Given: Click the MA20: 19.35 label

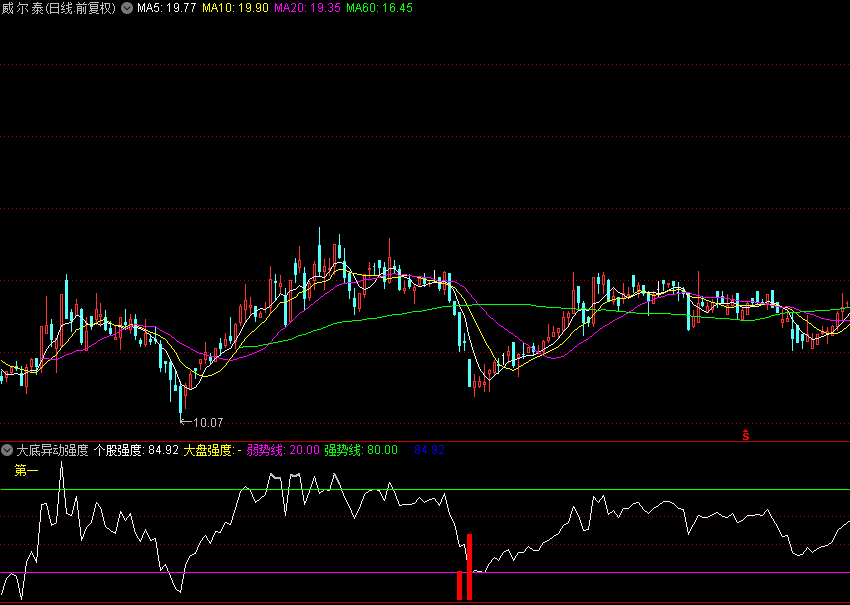Looking at the screenshot, I should point(307,8).
